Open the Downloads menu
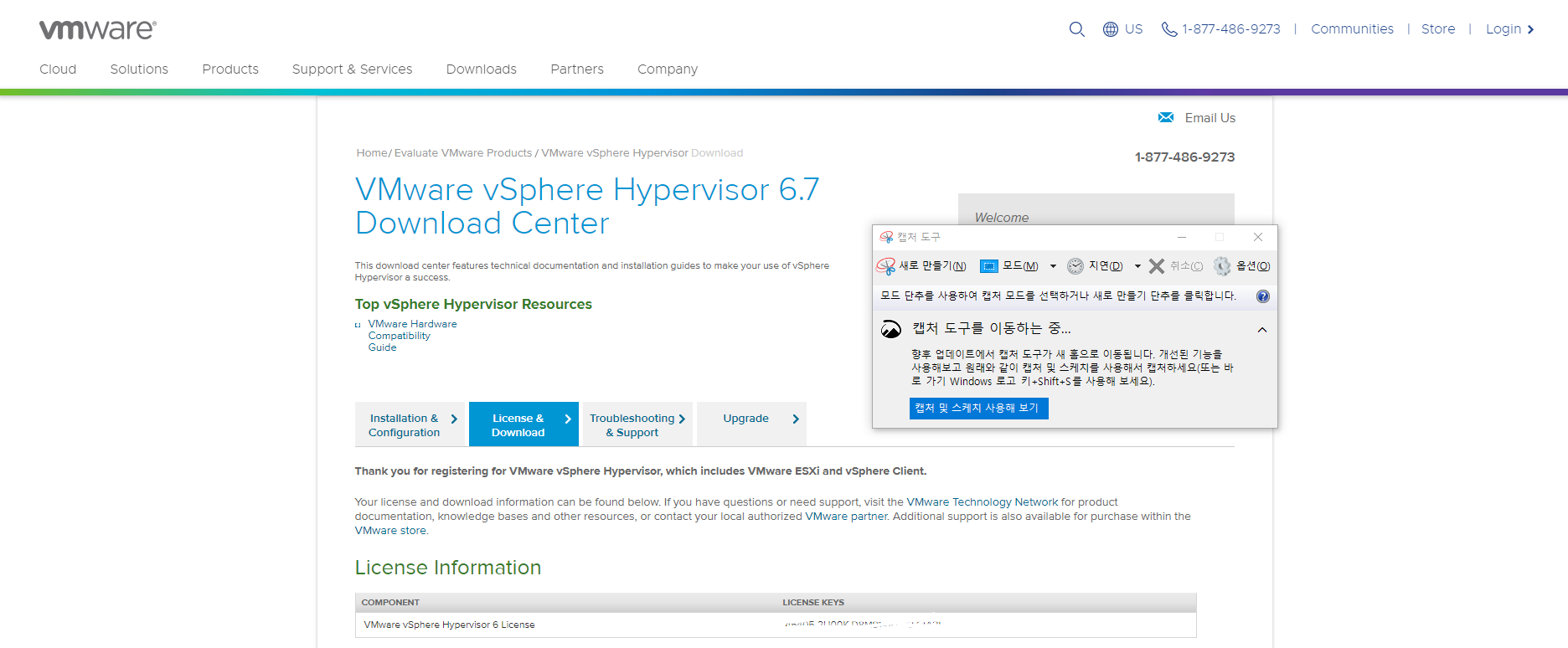Screen dimensions: 1568x648 coord(482,69)
